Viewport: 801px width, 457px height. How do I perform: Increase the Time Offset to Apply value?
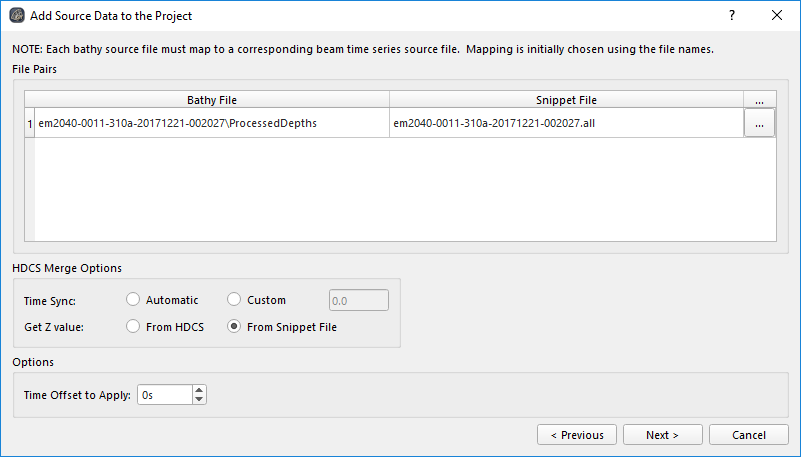tap(199, 390)
